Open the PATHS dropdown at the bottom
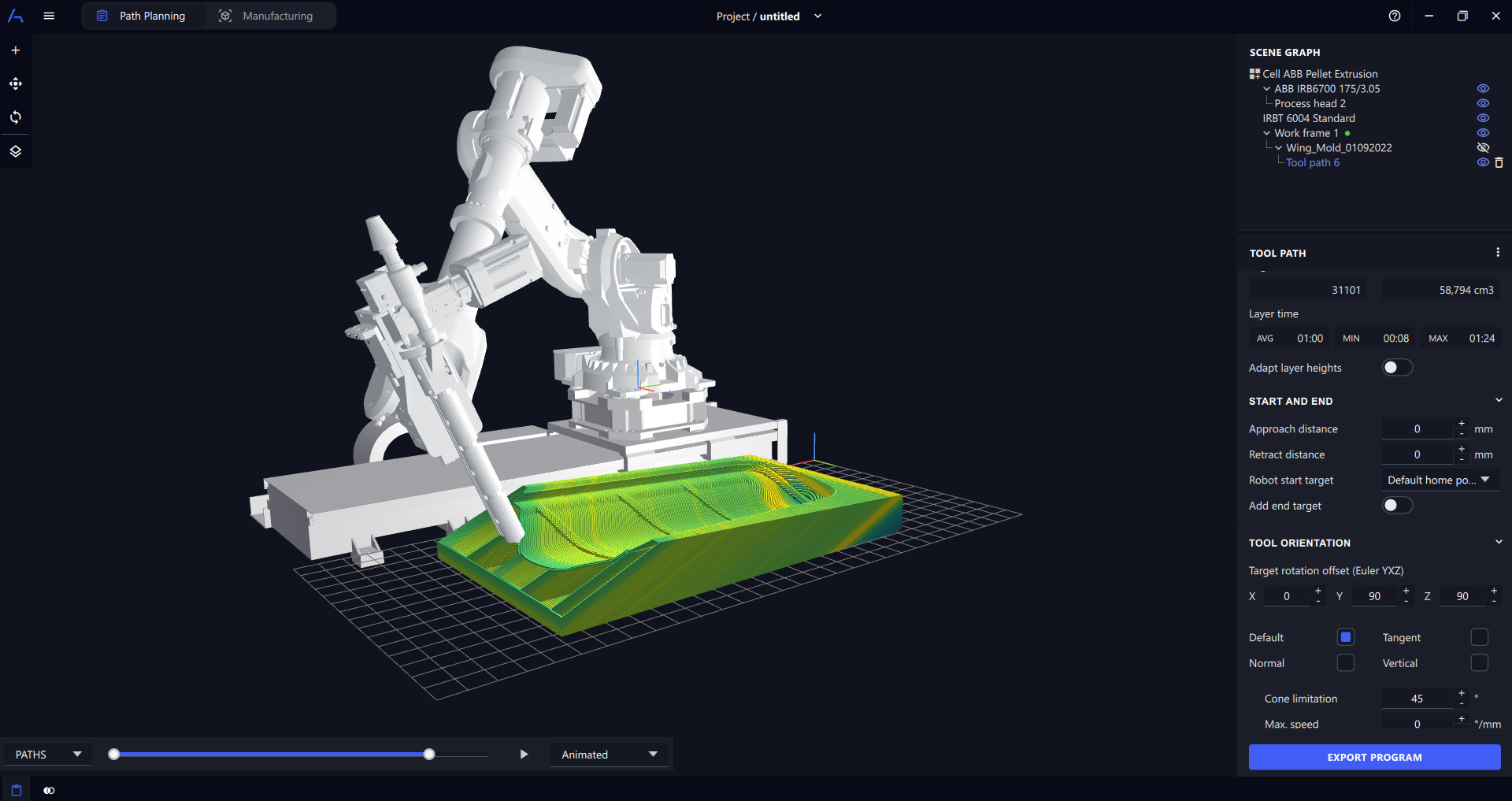This screenshot has width=1512, height=801. click(47, 754)
